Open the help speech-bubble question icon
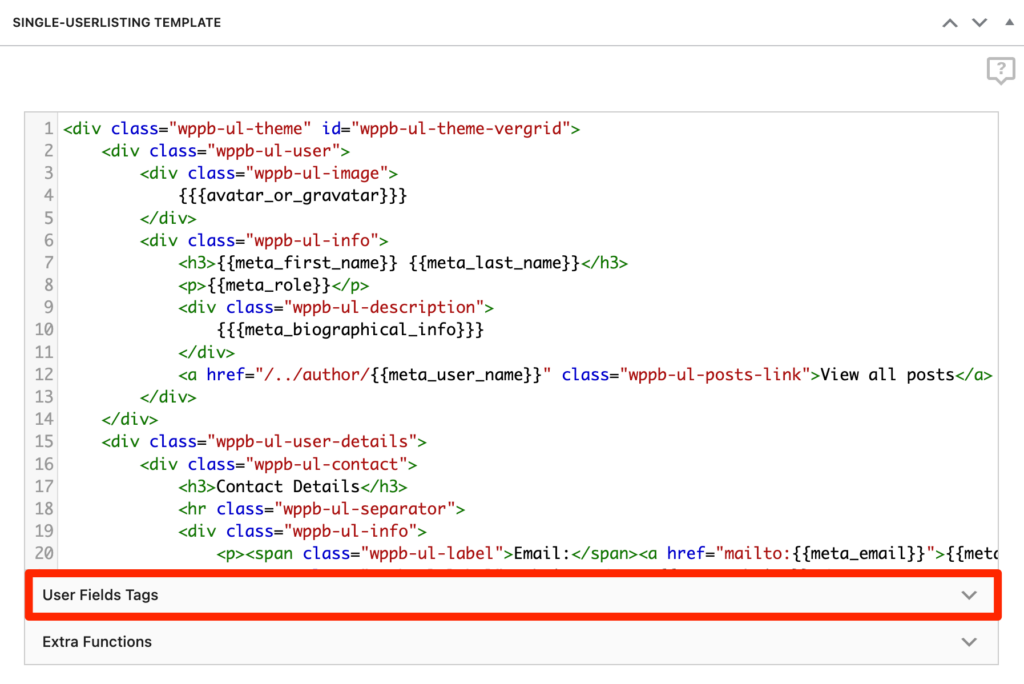1024x684 pixels. coord(1000,71)
